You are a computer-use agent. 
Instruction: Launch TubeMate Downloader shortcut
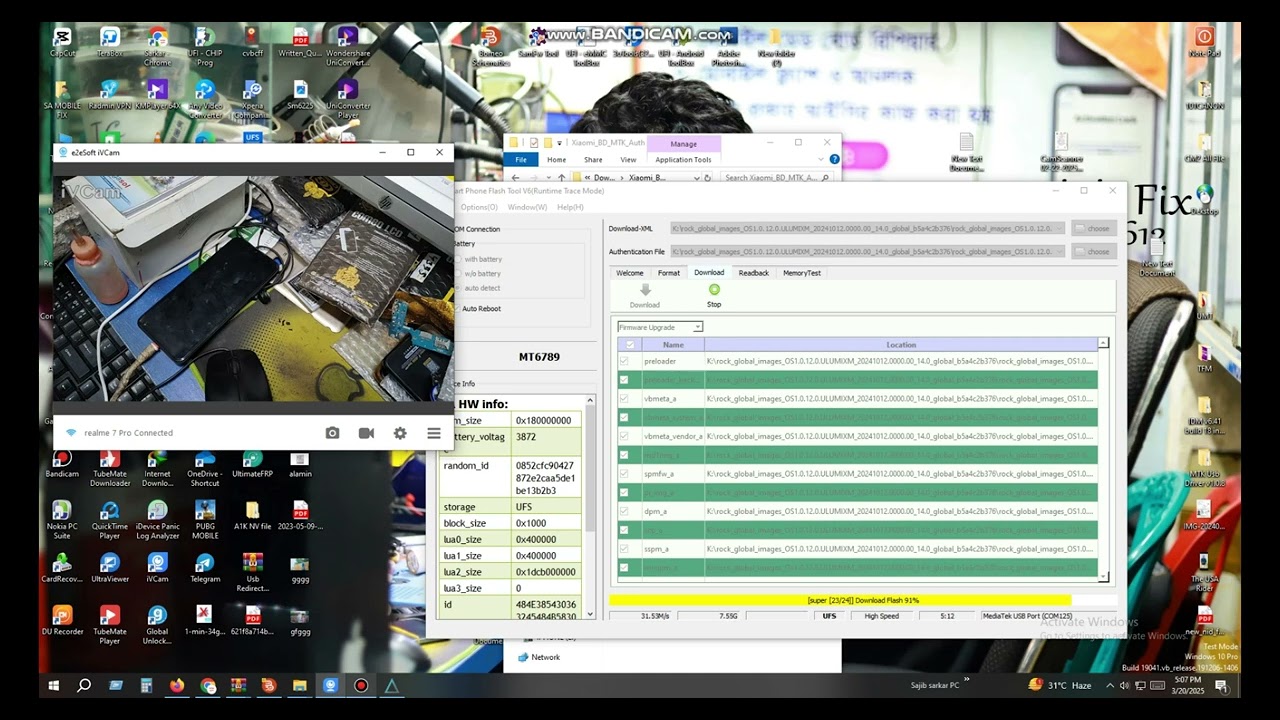(x=110, y=468)
